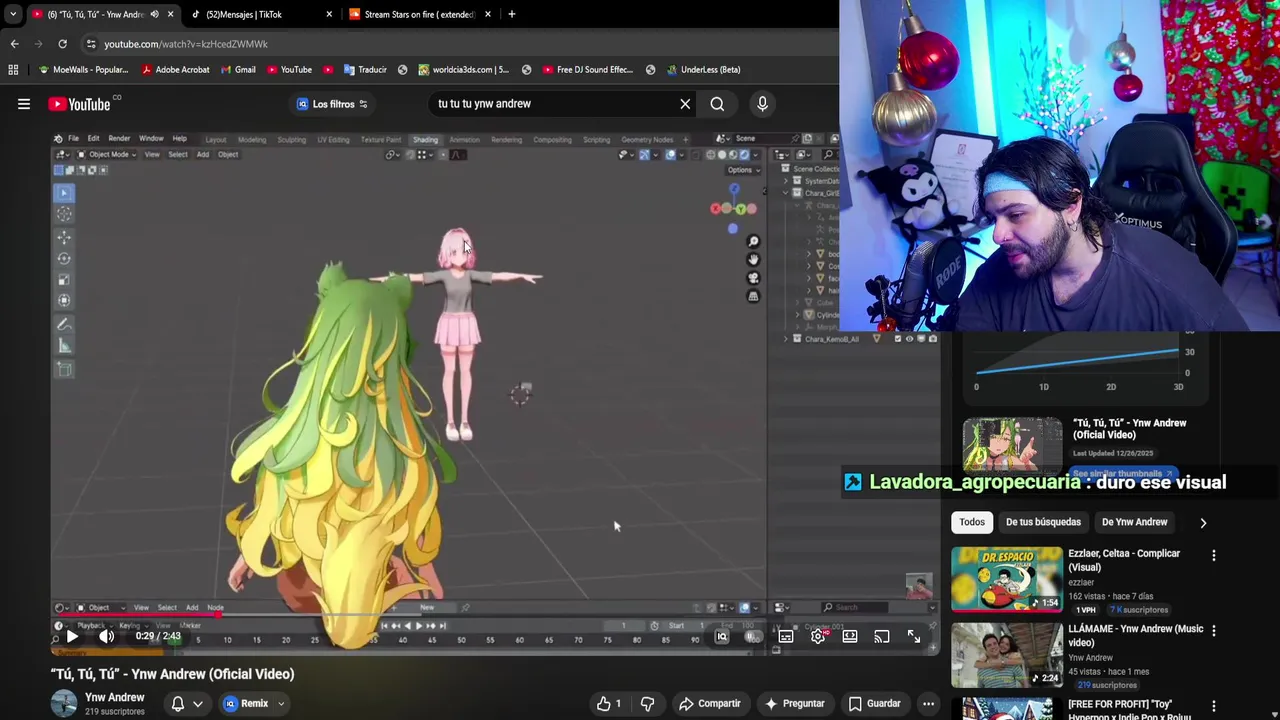Open the Chrome apps grid shortcut
Image resolution: width=1280 pixels, height=720 pixels.
pos(13,70)
